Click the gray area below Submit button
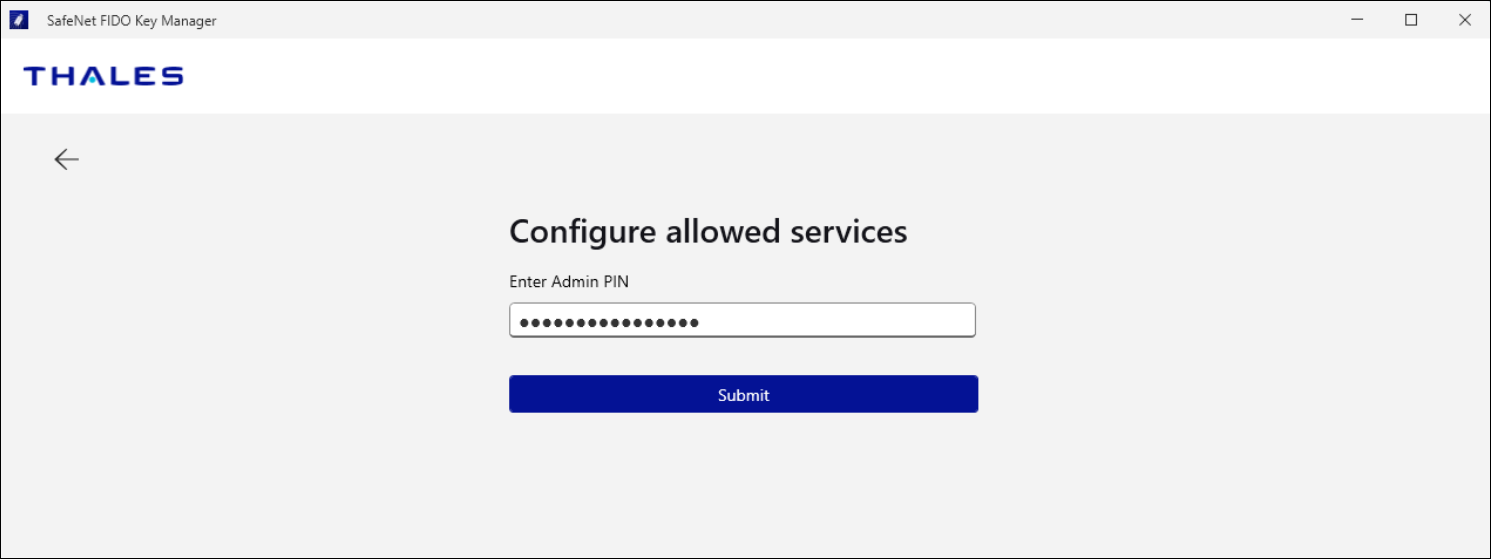 pos(743,480)
